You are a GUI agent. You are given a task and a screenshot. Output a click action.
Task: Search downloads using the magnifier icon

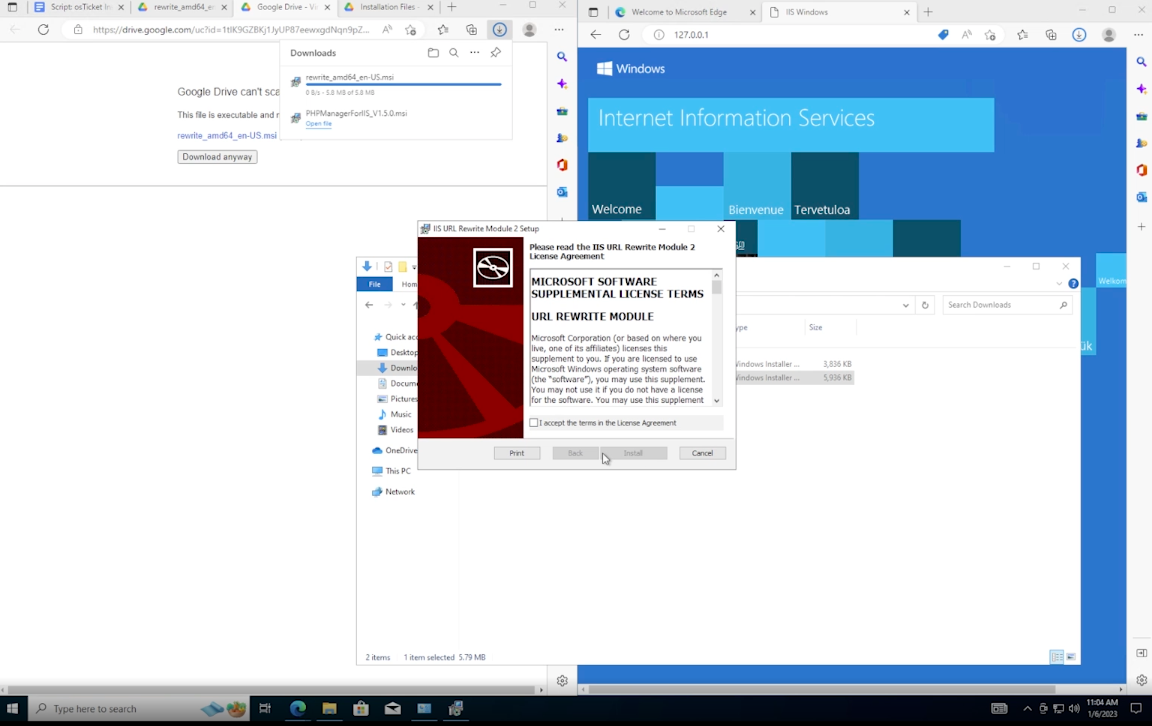[x=454, y=53]
